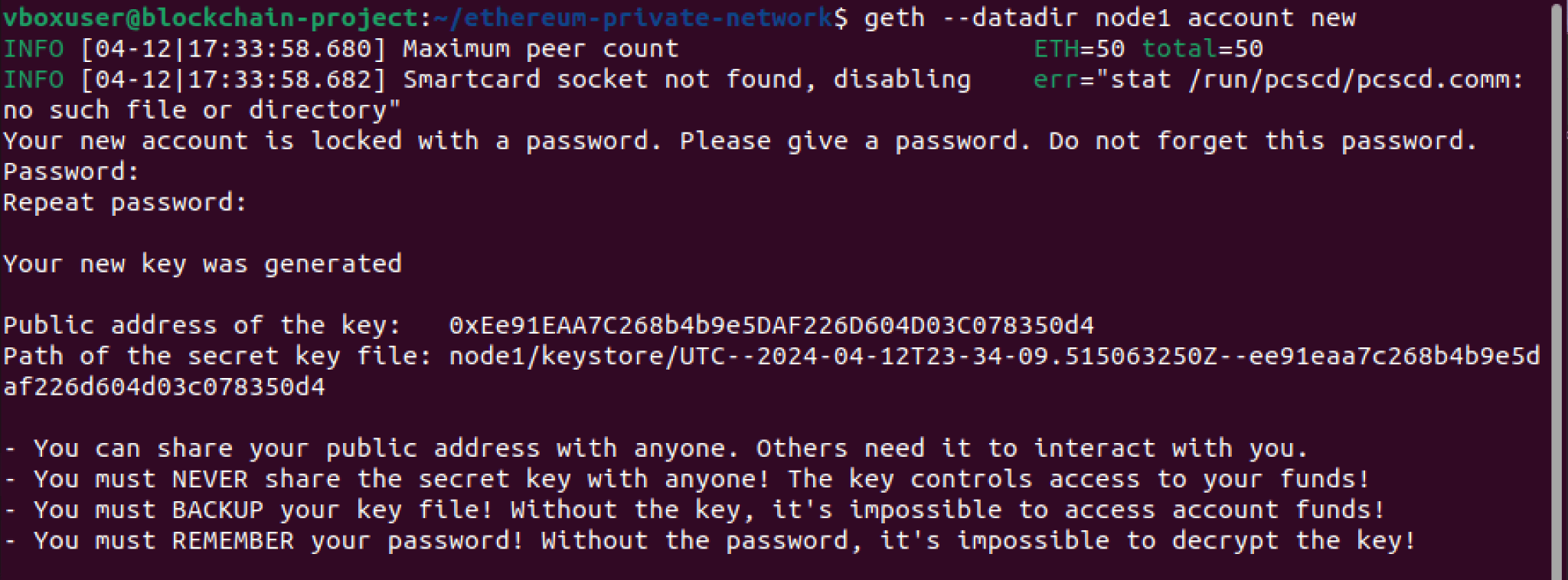Click the ~/ethereum-private-network path in prompt
The width and height of the screenshot is (1568, 580).
point(632,18)
